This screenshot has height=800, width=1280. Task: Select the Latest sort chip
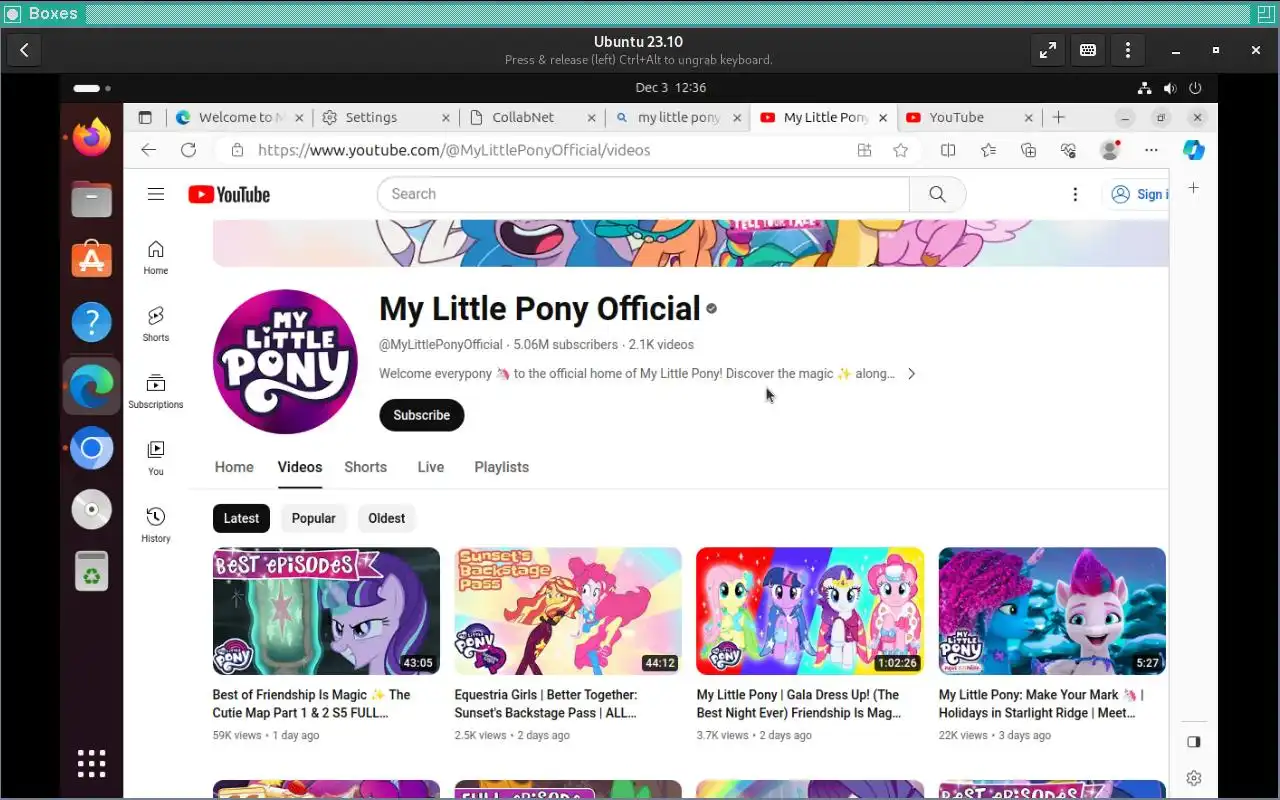click(241, 518)
